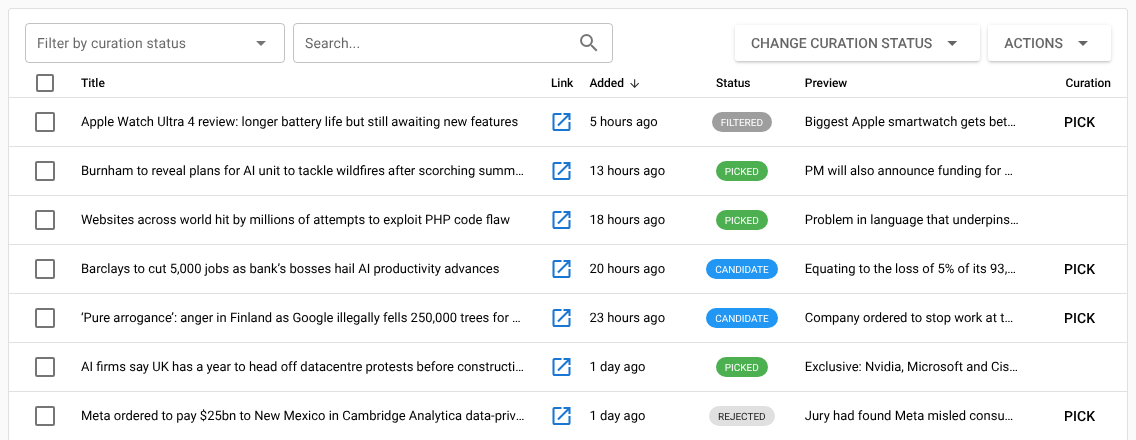The width and height of the screenshot is (1136, 440).
Task: Open the Filter by curation status dropdown
Action: click(x=155, y=43)
